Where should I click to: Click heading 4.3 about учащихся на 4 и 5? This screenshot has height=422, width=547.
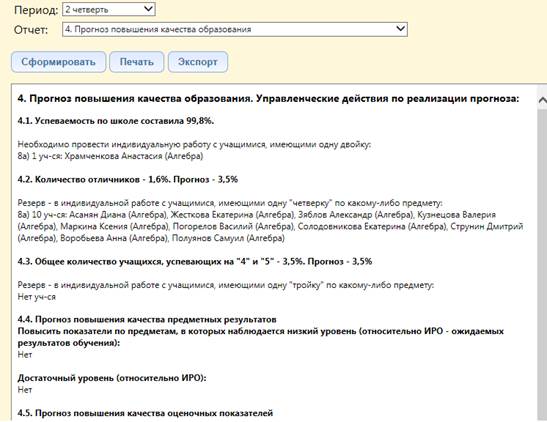click(195, 262)
